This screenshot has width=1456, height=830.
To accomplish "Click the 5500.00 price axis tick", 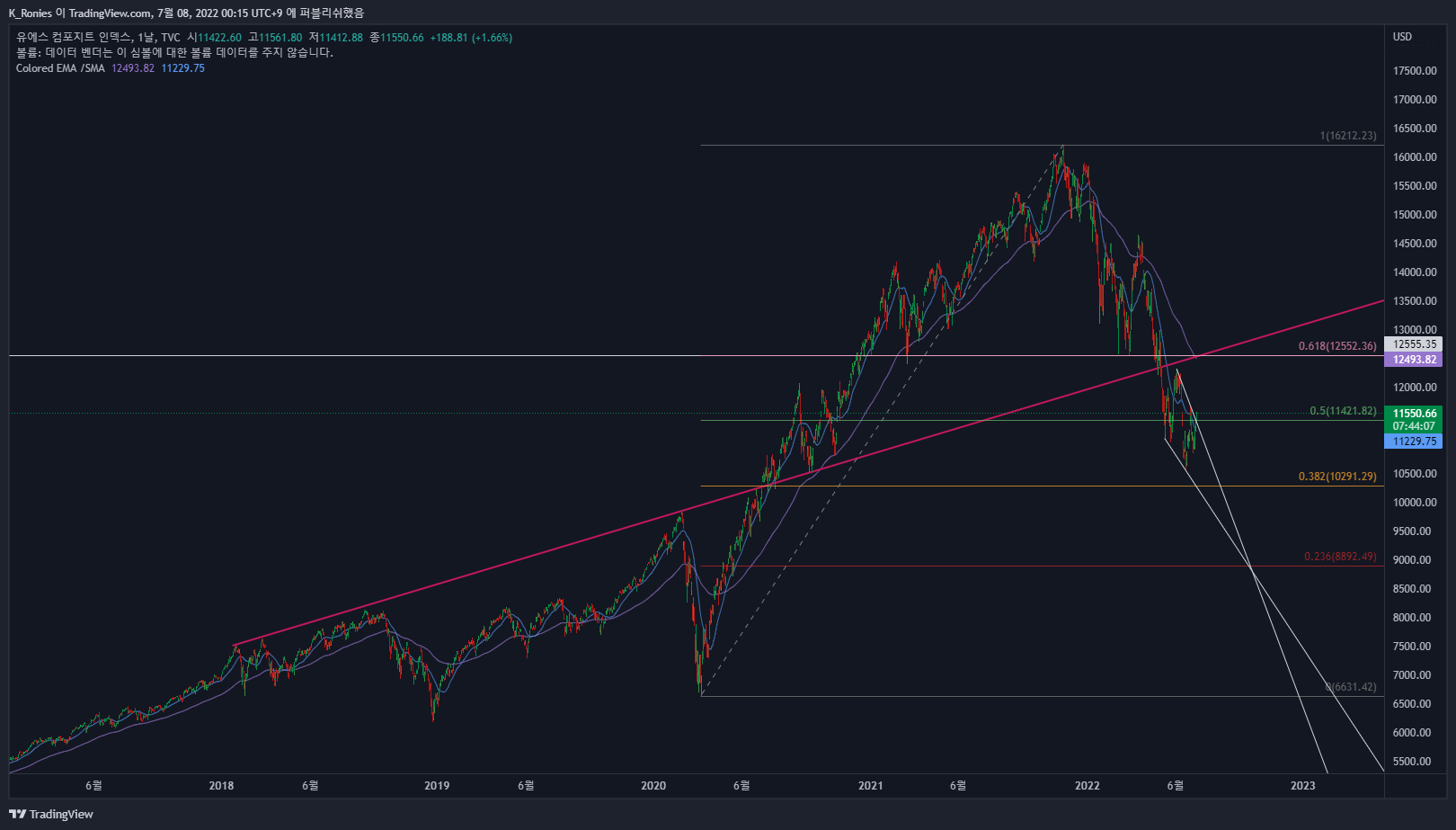I will click(x=1412, y=762).
